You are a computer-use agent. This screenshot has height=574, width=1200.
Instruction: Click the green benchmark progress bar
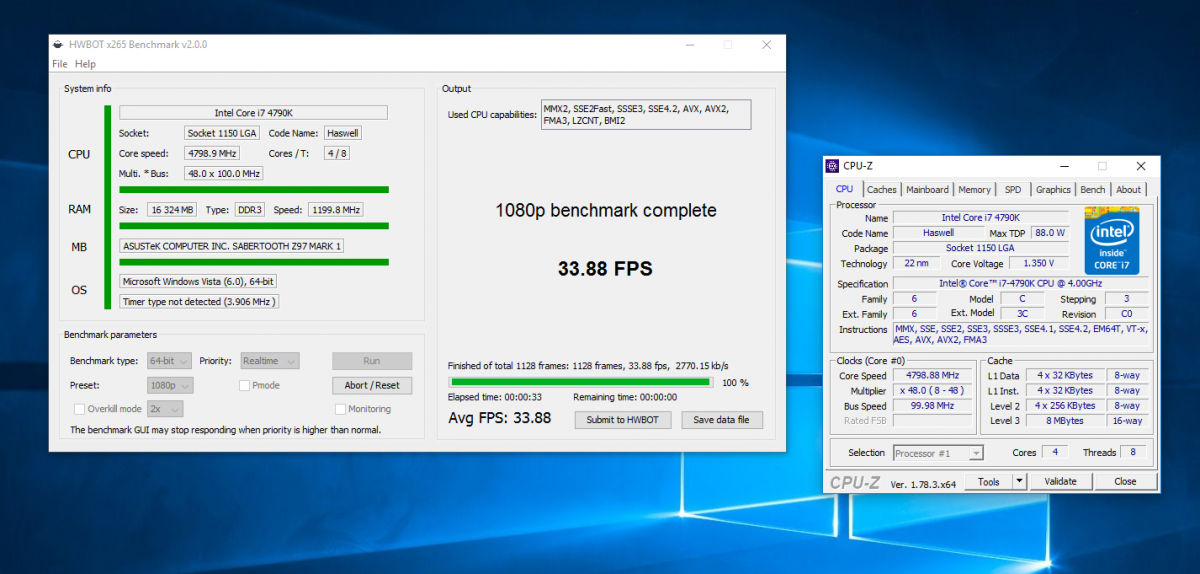[581, 382]
